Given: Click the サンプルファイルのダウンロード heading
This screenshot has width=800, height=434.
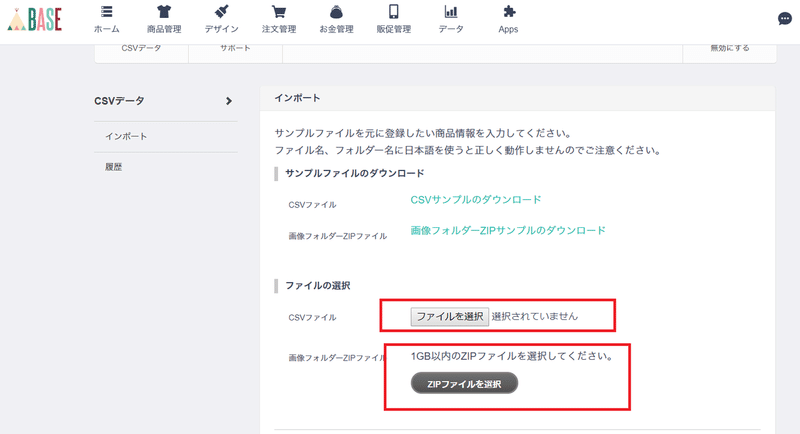Looking at the screenshot, I should [355, 173].
